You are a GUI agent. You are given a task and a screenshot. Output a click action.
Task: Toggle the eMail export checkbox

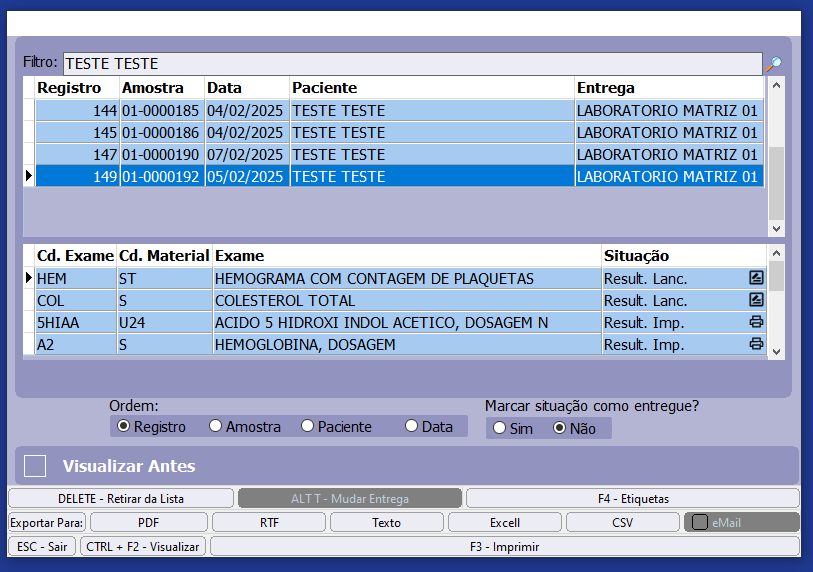(700, 522)
